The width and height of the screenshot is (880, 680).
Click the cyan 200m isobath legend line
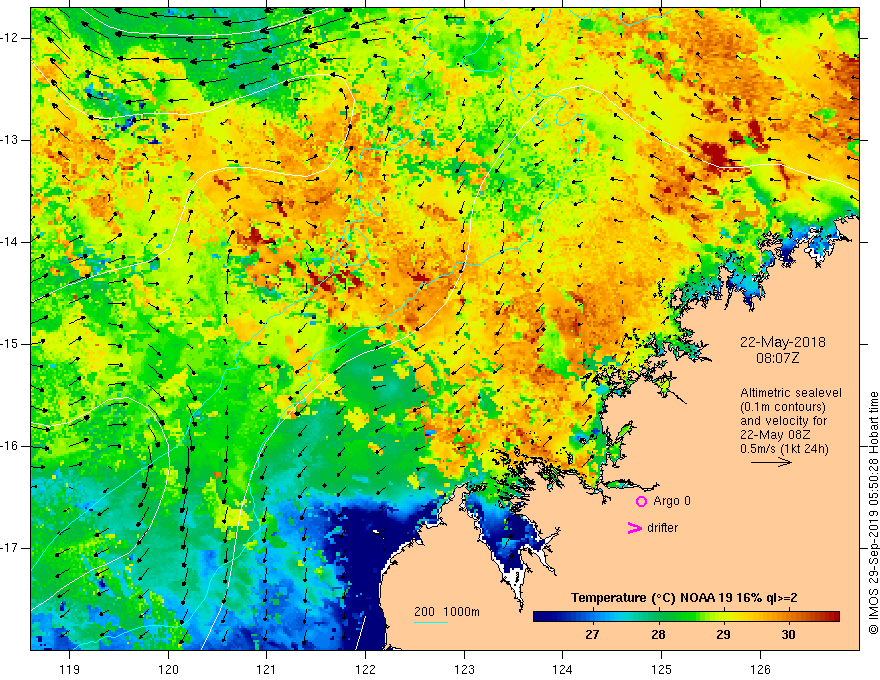431,622
